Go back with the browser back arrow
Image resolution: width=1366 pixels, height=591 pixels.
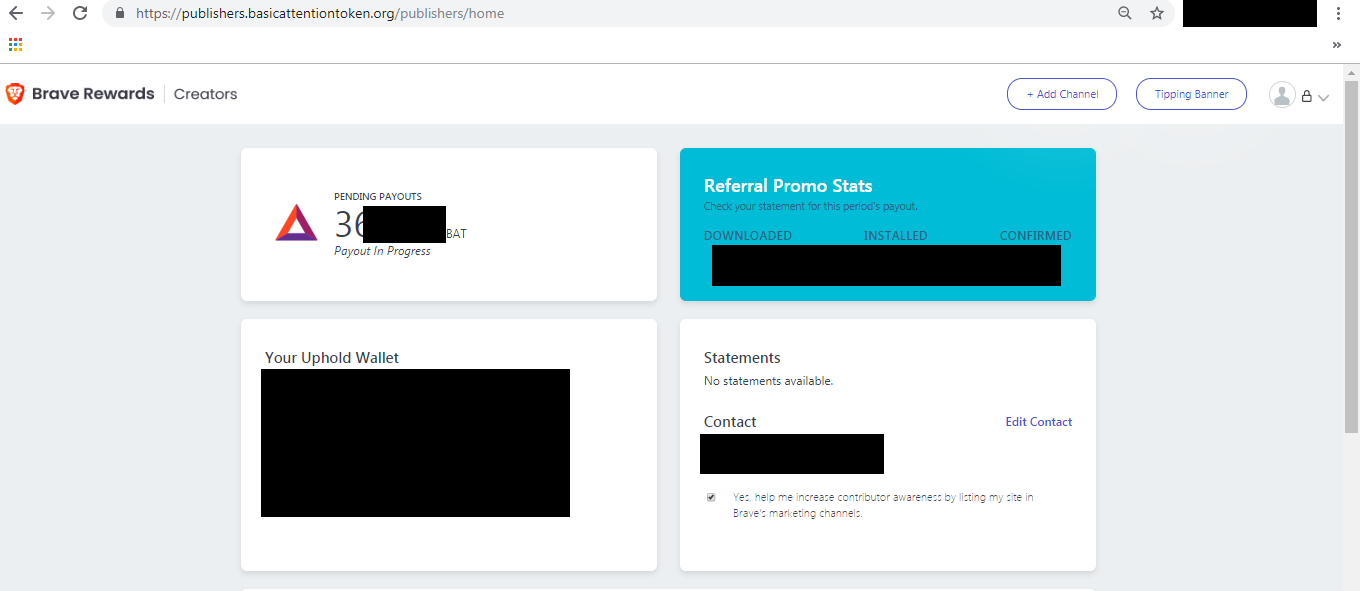16,14
